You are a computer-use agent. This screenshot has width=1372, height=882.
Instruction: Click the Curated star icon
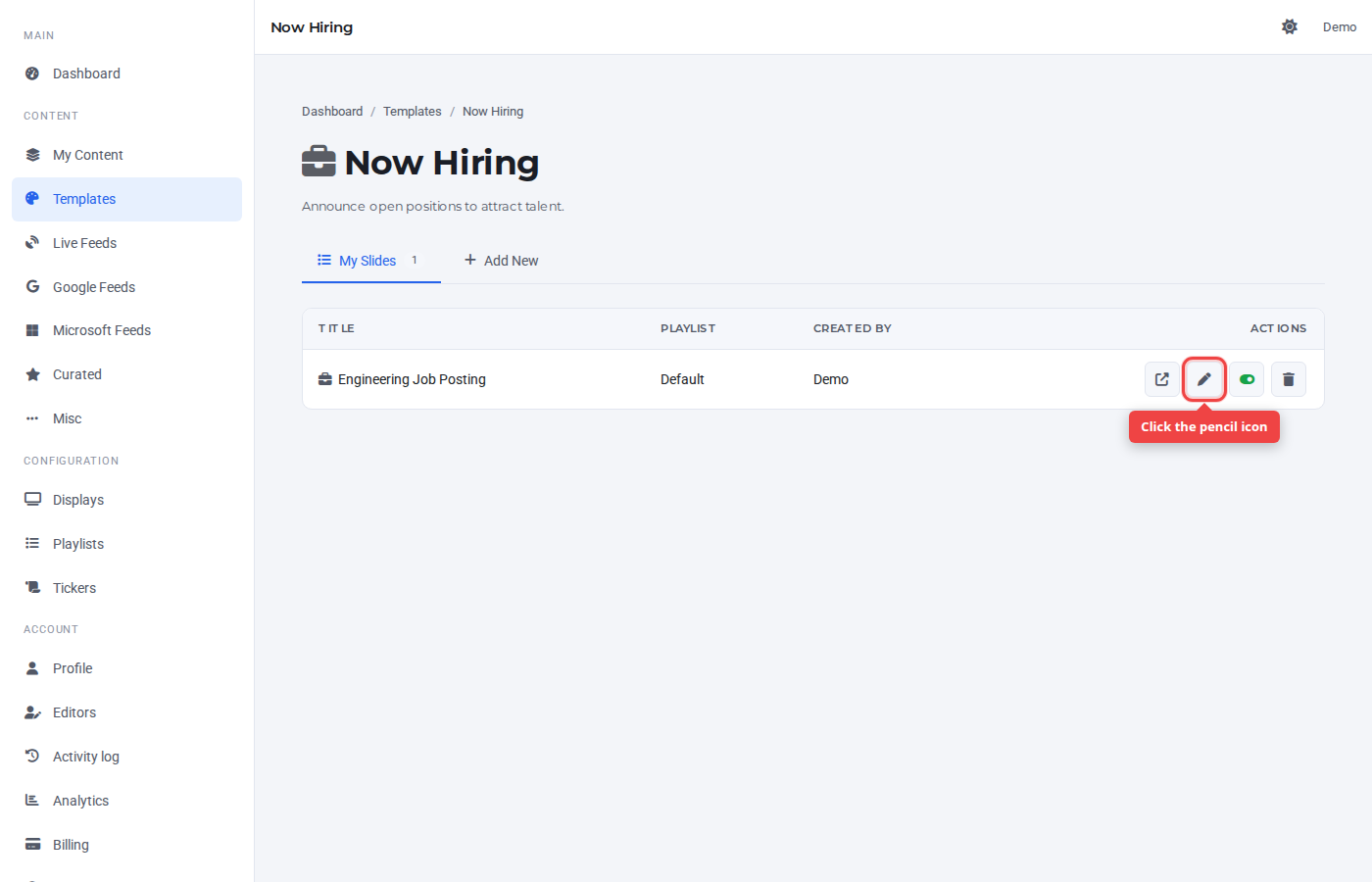tap(32, 374)
